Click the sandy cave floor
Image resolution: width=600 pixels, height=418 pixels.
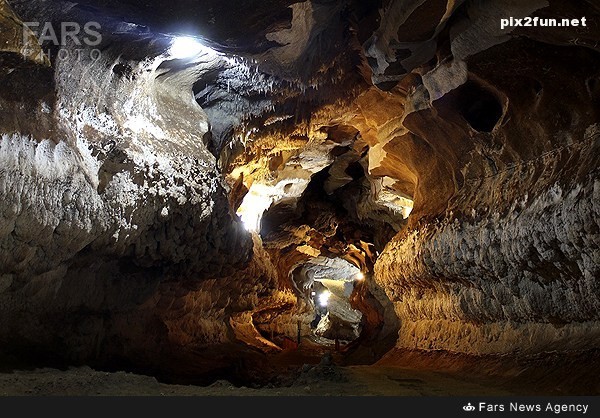click(150, 382)
